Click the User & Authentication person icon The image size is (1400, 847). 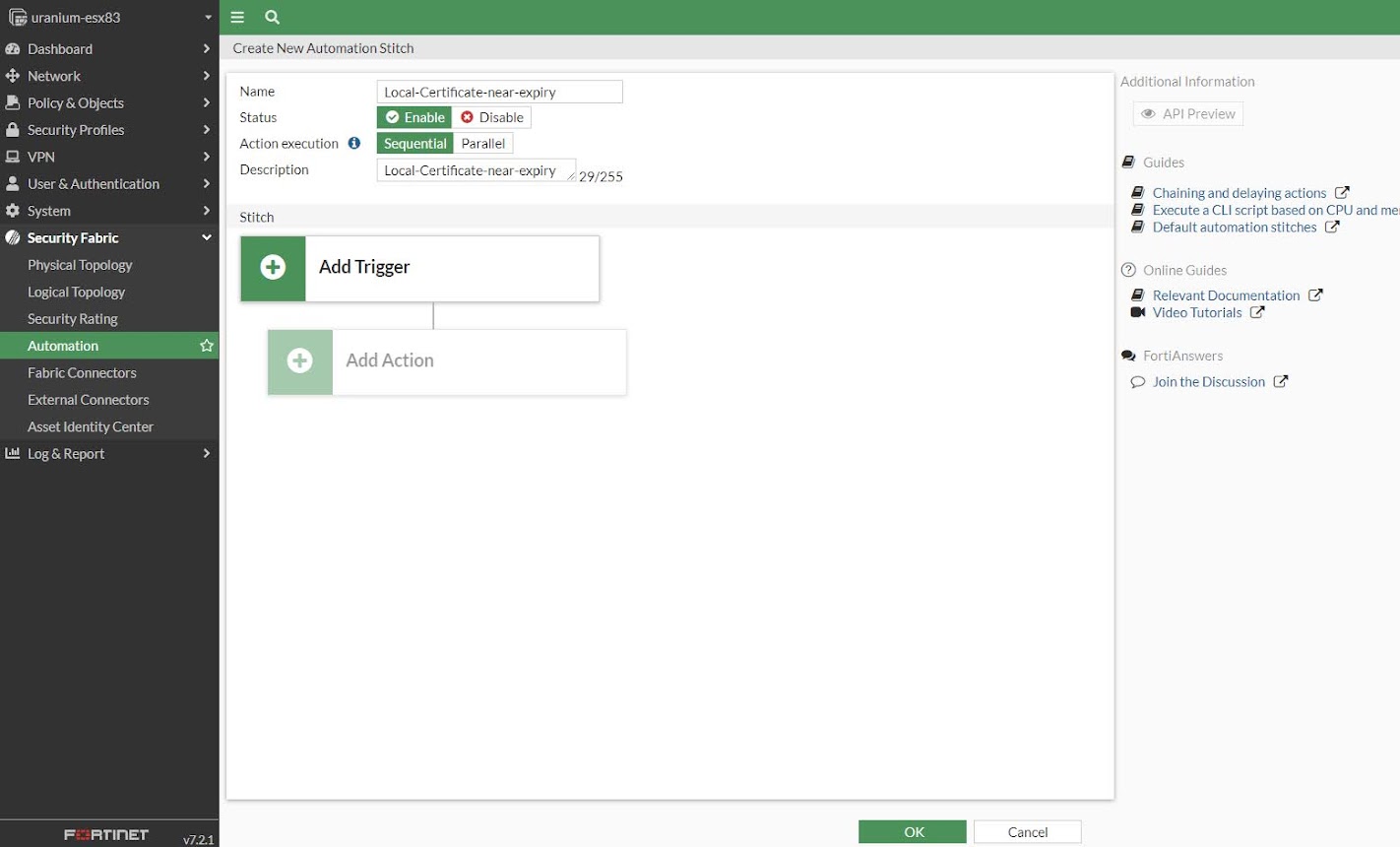[x=13, y=184]
